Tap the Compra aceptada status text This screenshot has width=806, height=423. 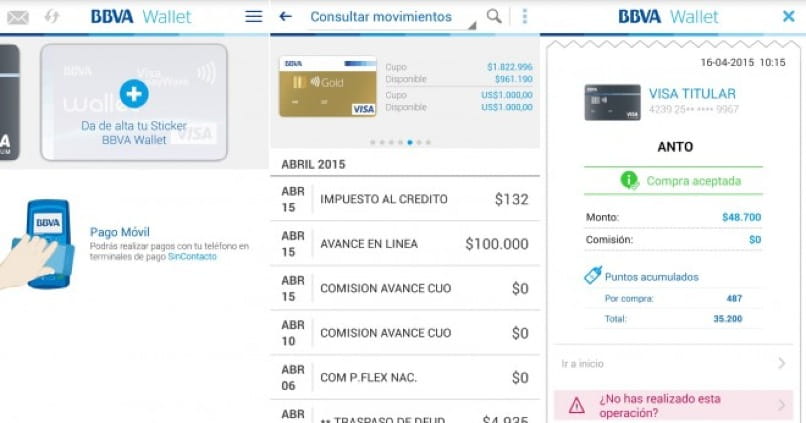coord(693,181)
